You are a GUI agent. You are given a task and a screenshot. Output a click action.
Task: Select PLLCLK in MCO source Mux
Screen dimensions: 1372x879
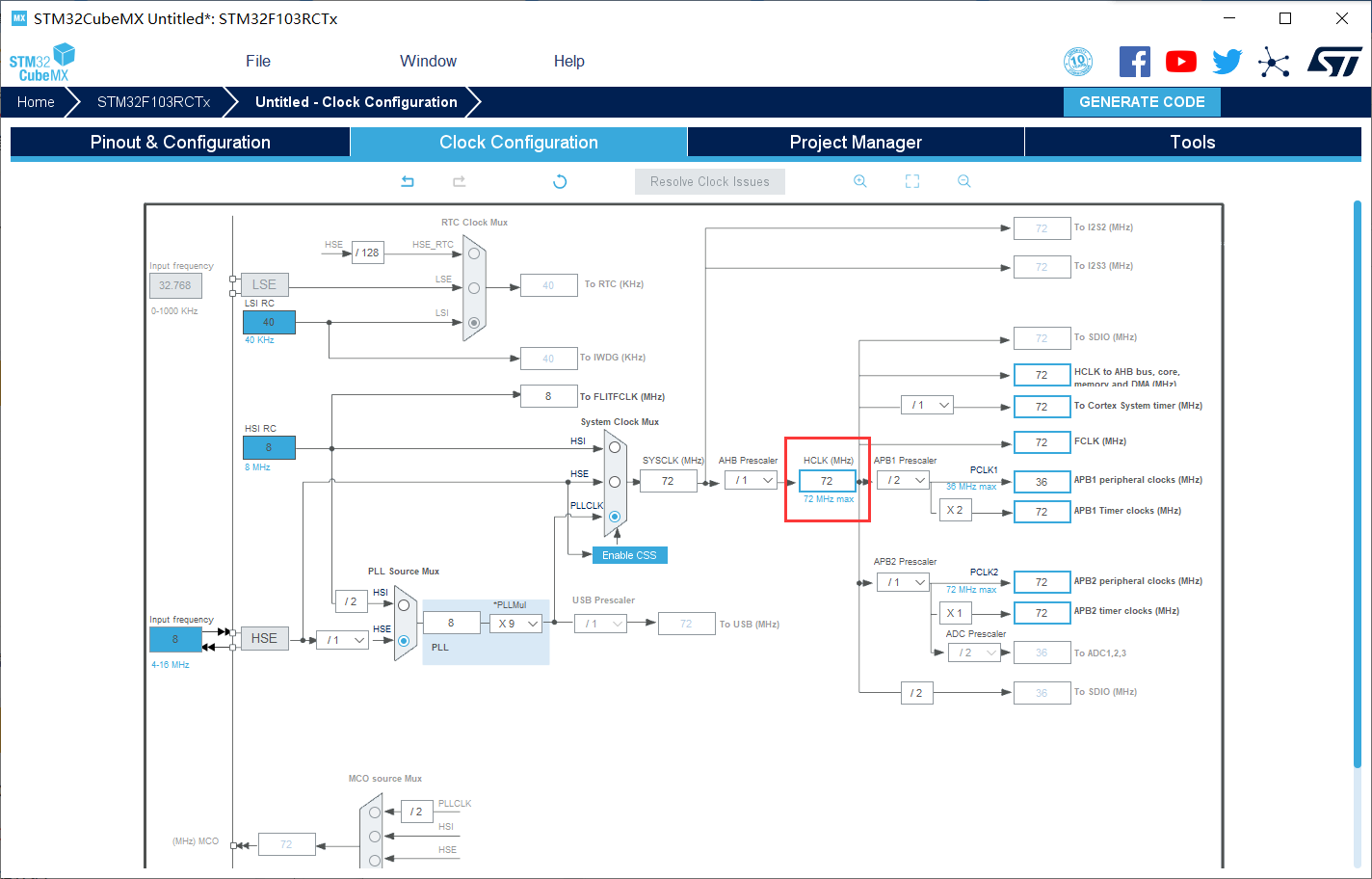pyautogui.click(x=375, y=812)
